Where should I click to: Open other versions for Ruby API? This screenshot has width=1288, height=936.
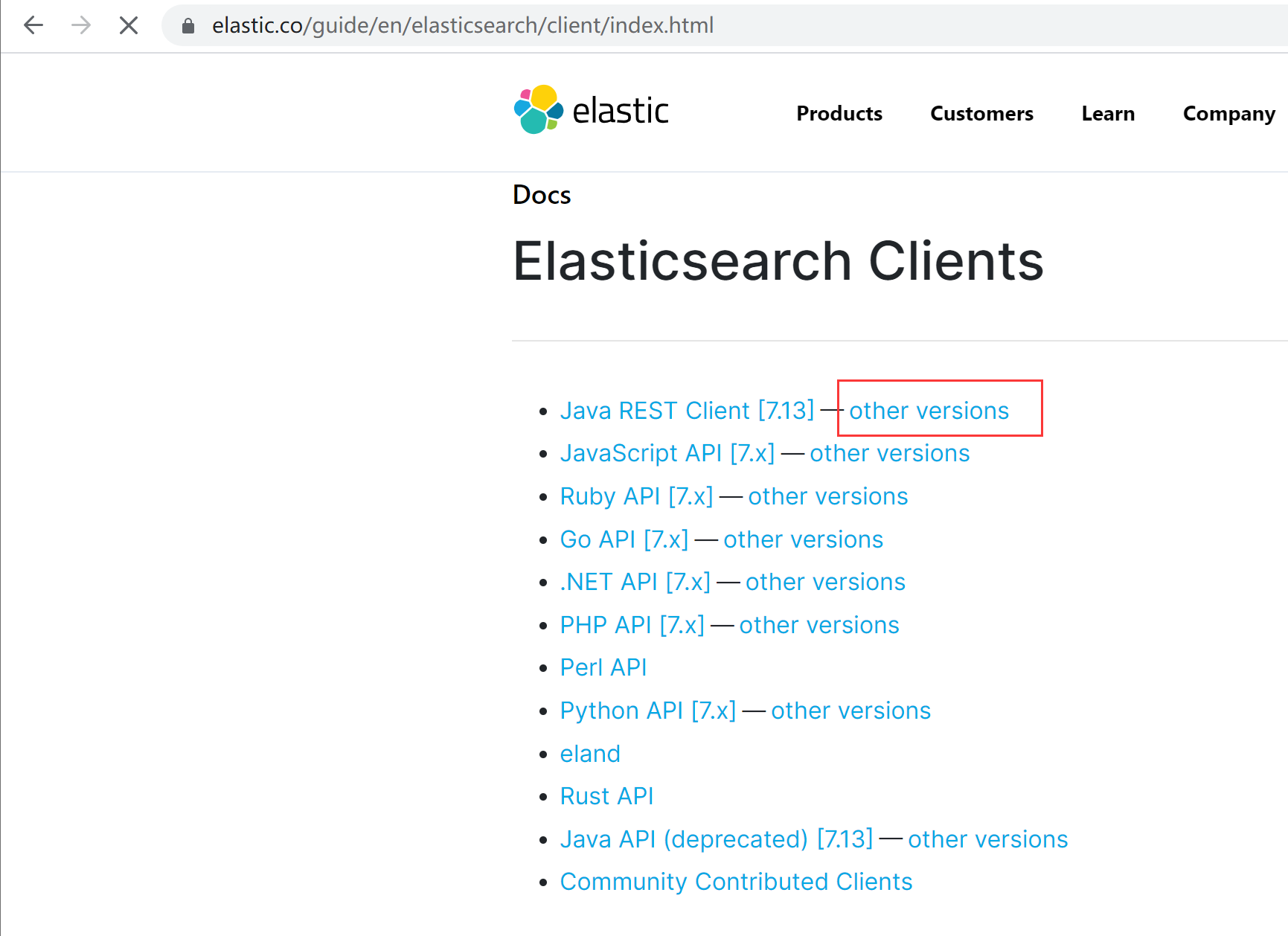(828, 496)
